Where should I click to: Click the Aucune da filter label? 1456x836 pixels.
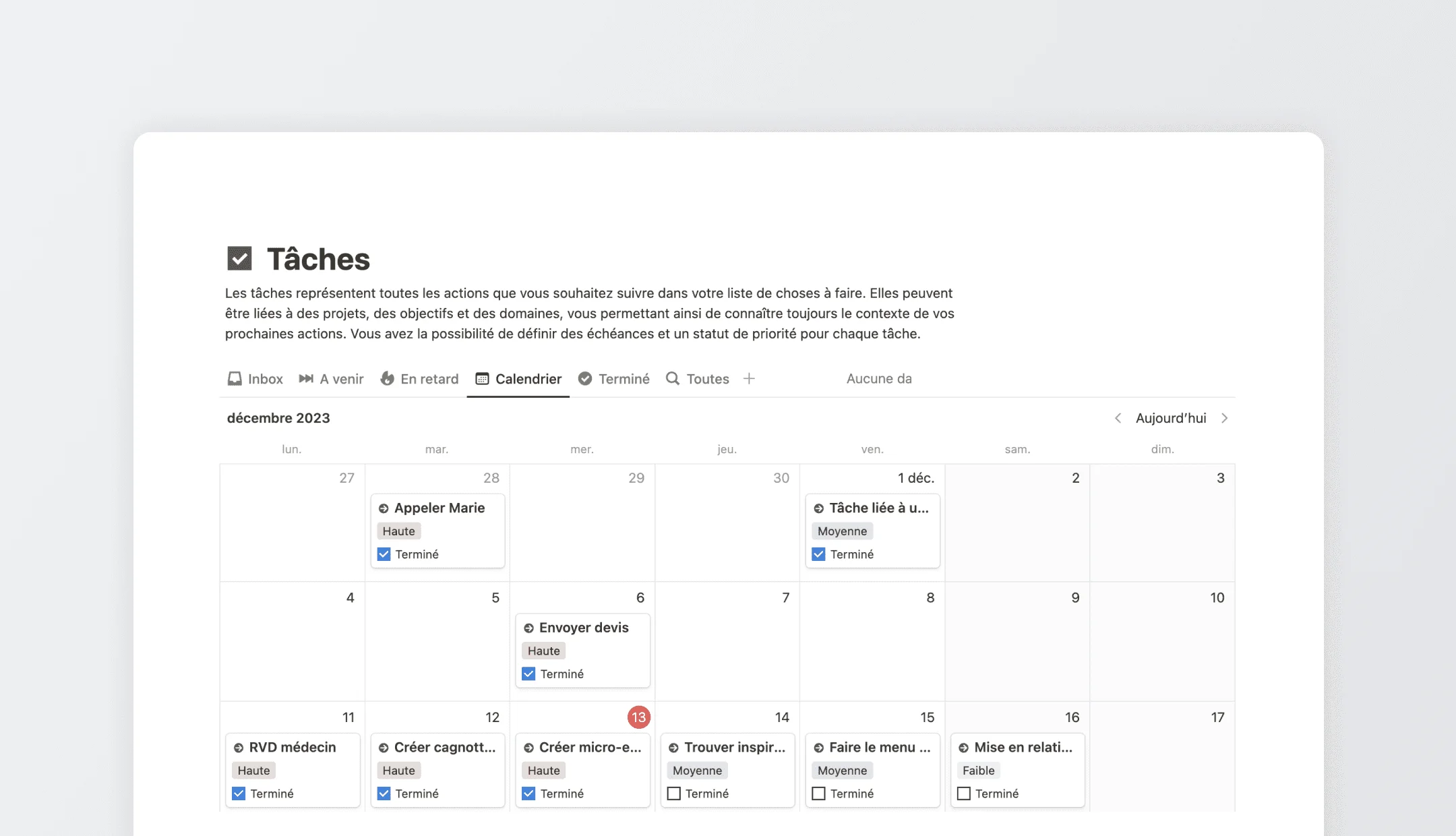click(879, 379)
